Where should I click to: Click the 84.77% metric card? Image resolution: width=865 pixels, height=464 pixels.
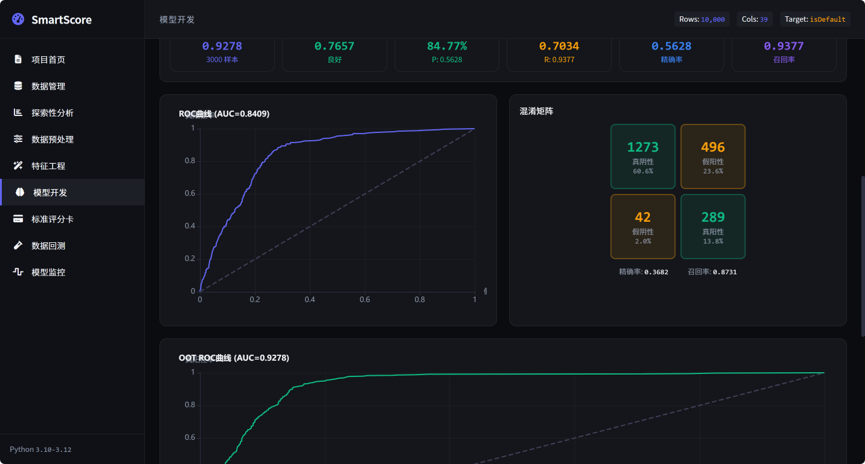[x=447, y=55]
